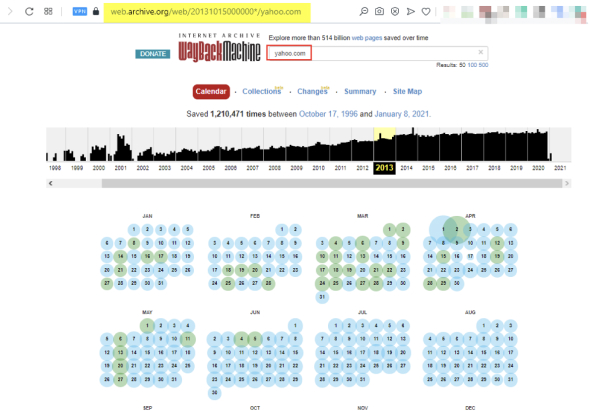Click the yahoo.com search input field
Screen dimensions: 589x411
click(377, 53)
